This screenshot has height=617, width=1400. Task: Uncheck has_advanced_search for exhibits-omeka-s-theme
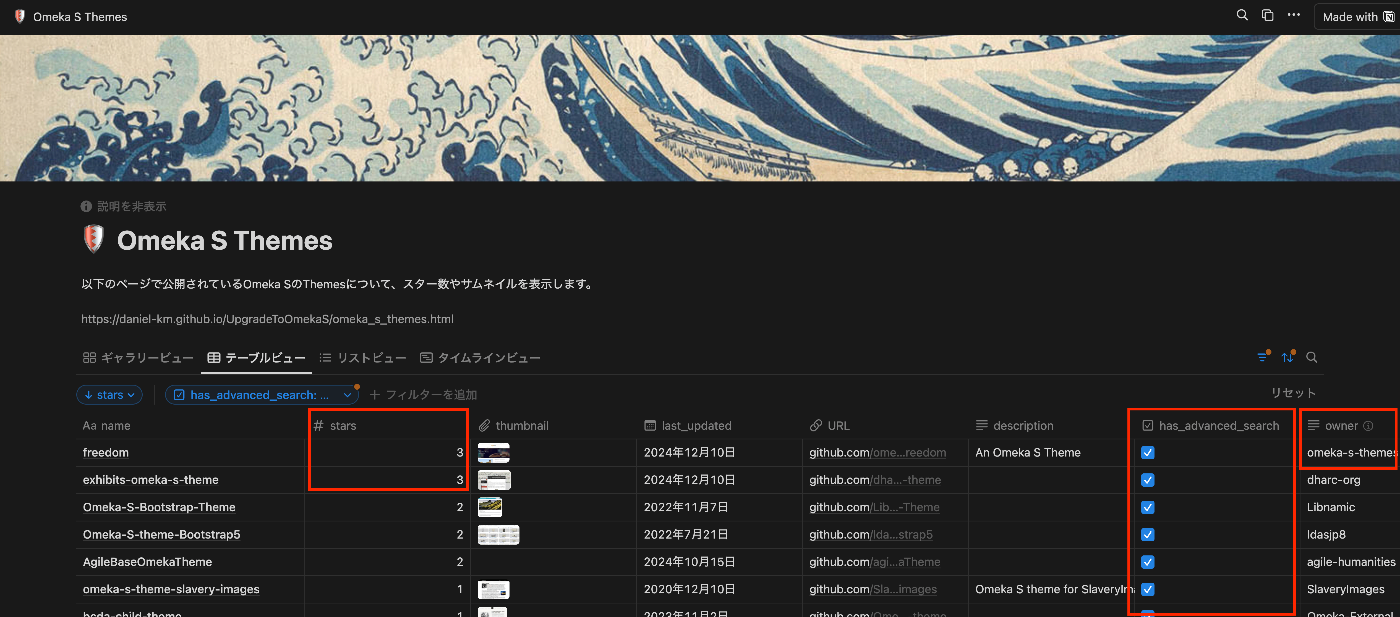tap(1147, 479)
